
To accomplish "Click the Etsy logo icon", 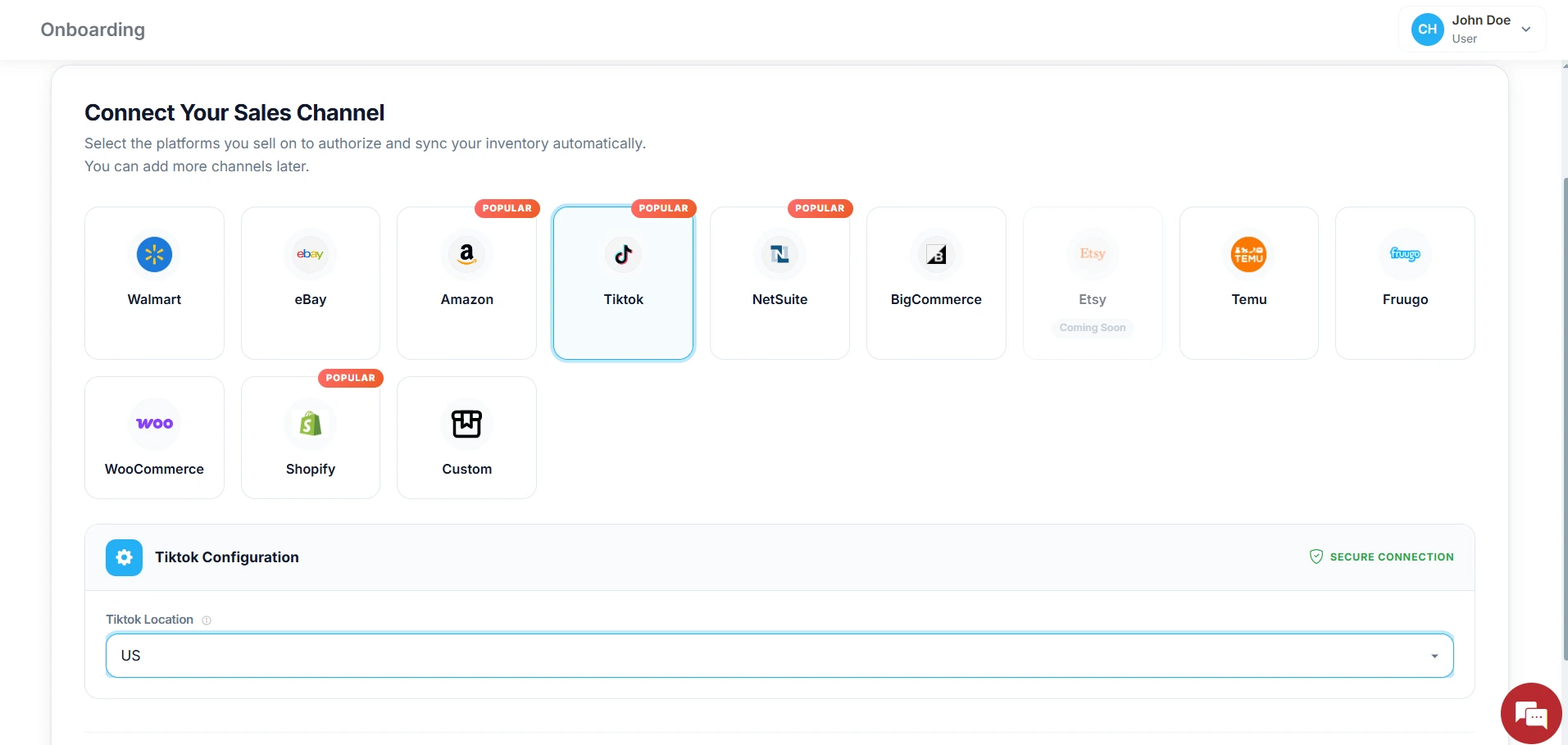I will click(1093, 254).
